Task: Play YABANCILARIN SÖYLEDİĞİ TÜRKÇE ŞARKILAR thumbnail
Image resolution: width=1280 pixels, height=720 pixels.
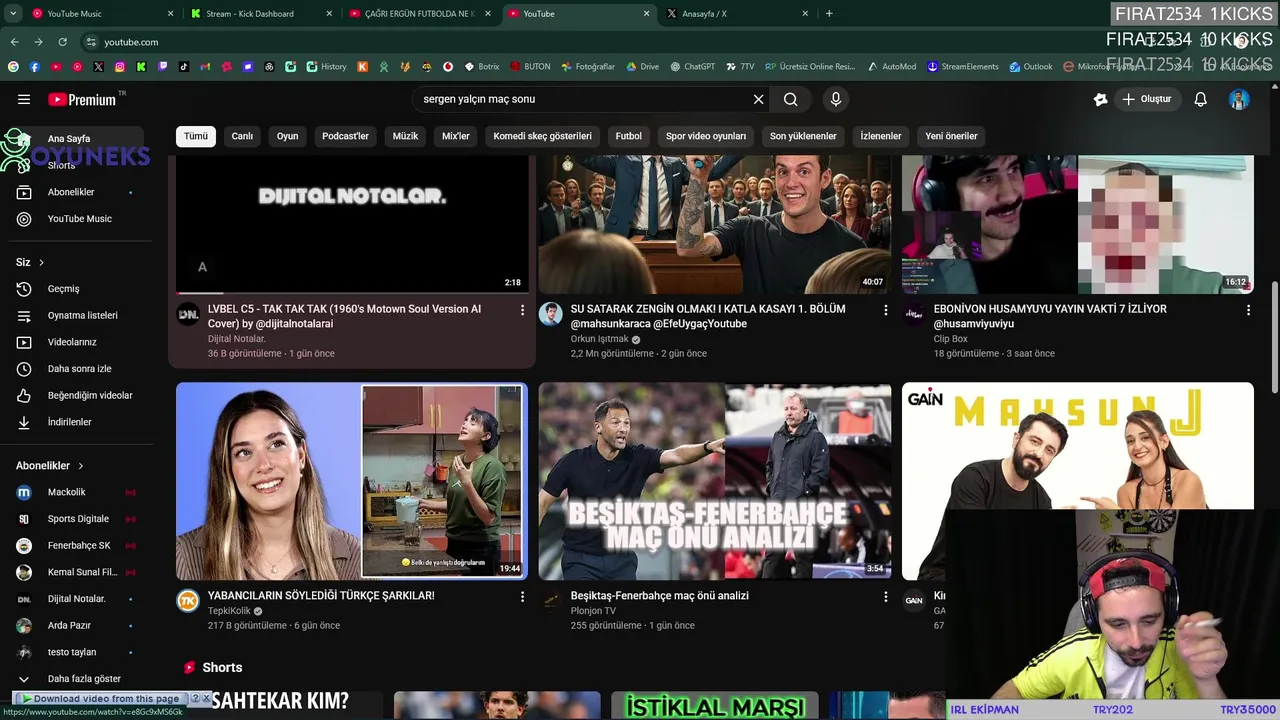Action: [x=352, y=481]
